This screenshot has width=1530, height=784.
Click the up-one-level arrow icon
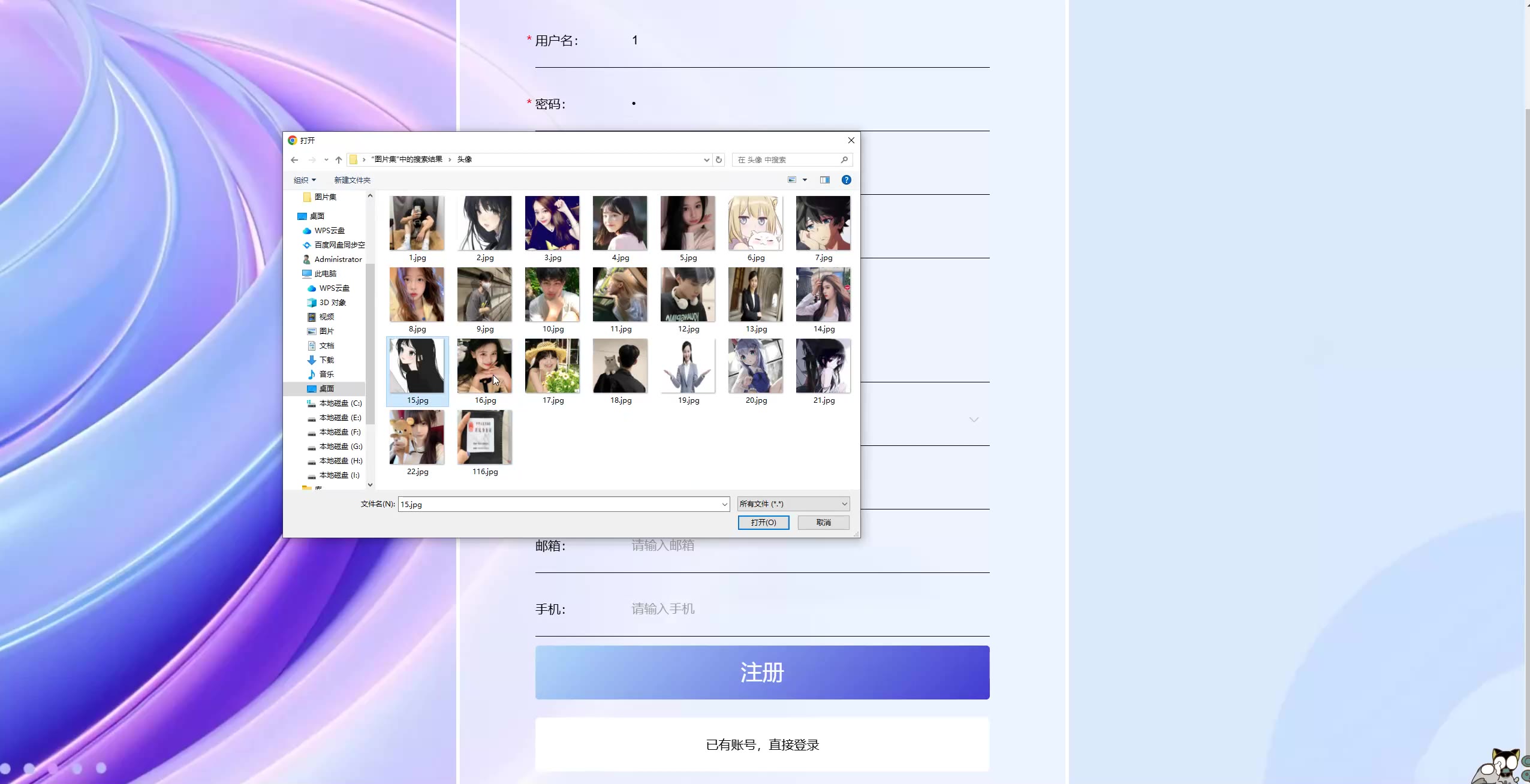pos(339,159)
